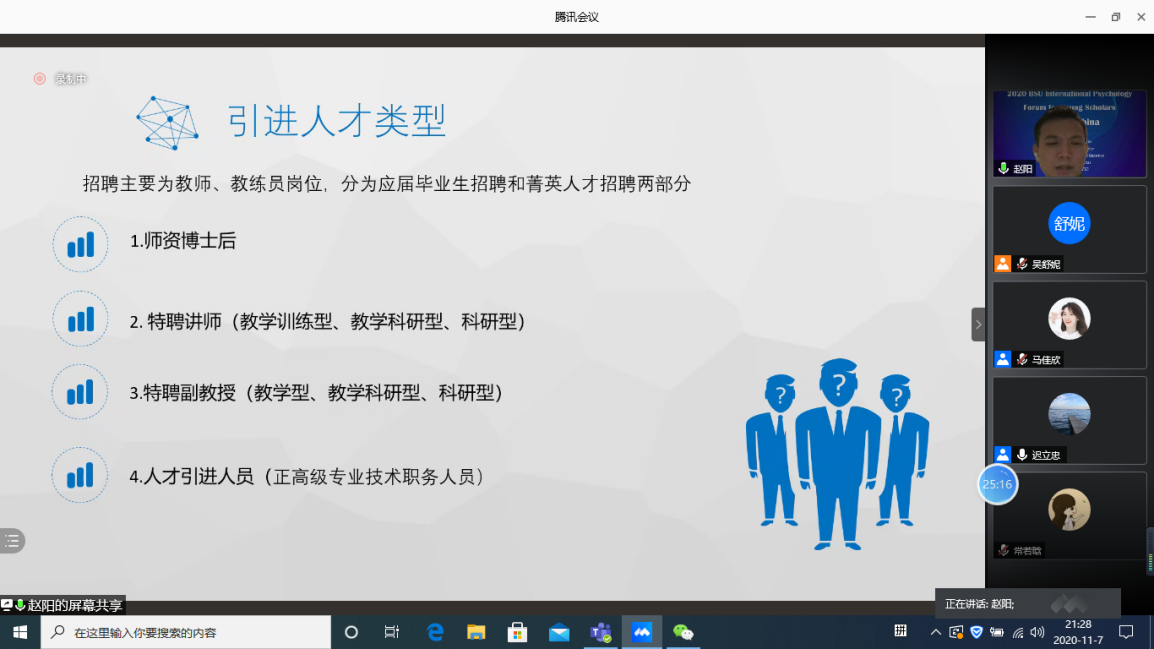Click the 25:16 timer bubble

[x=997, y=484]
